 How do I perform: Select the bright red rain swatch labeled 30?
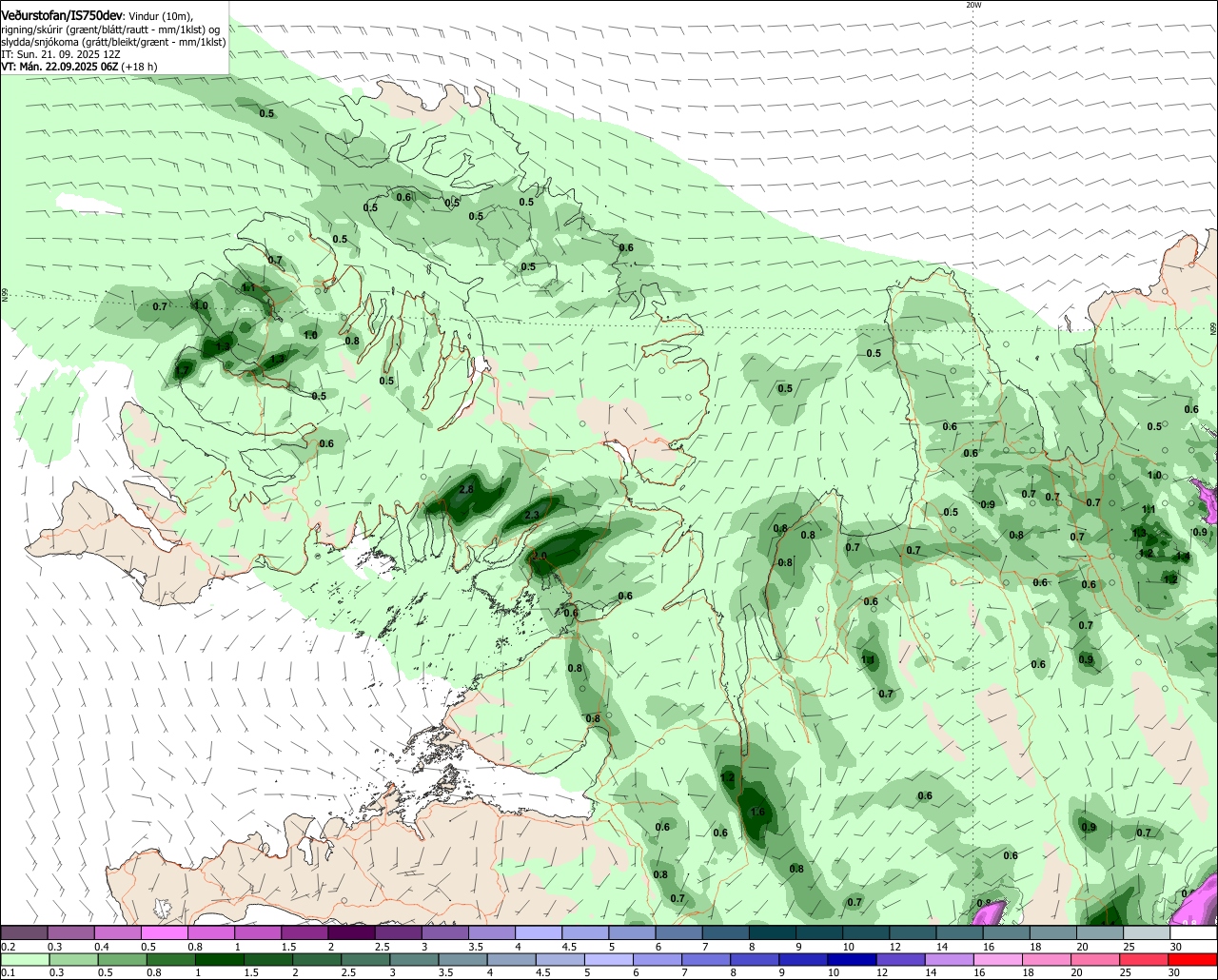click(x=1194, y=960)
